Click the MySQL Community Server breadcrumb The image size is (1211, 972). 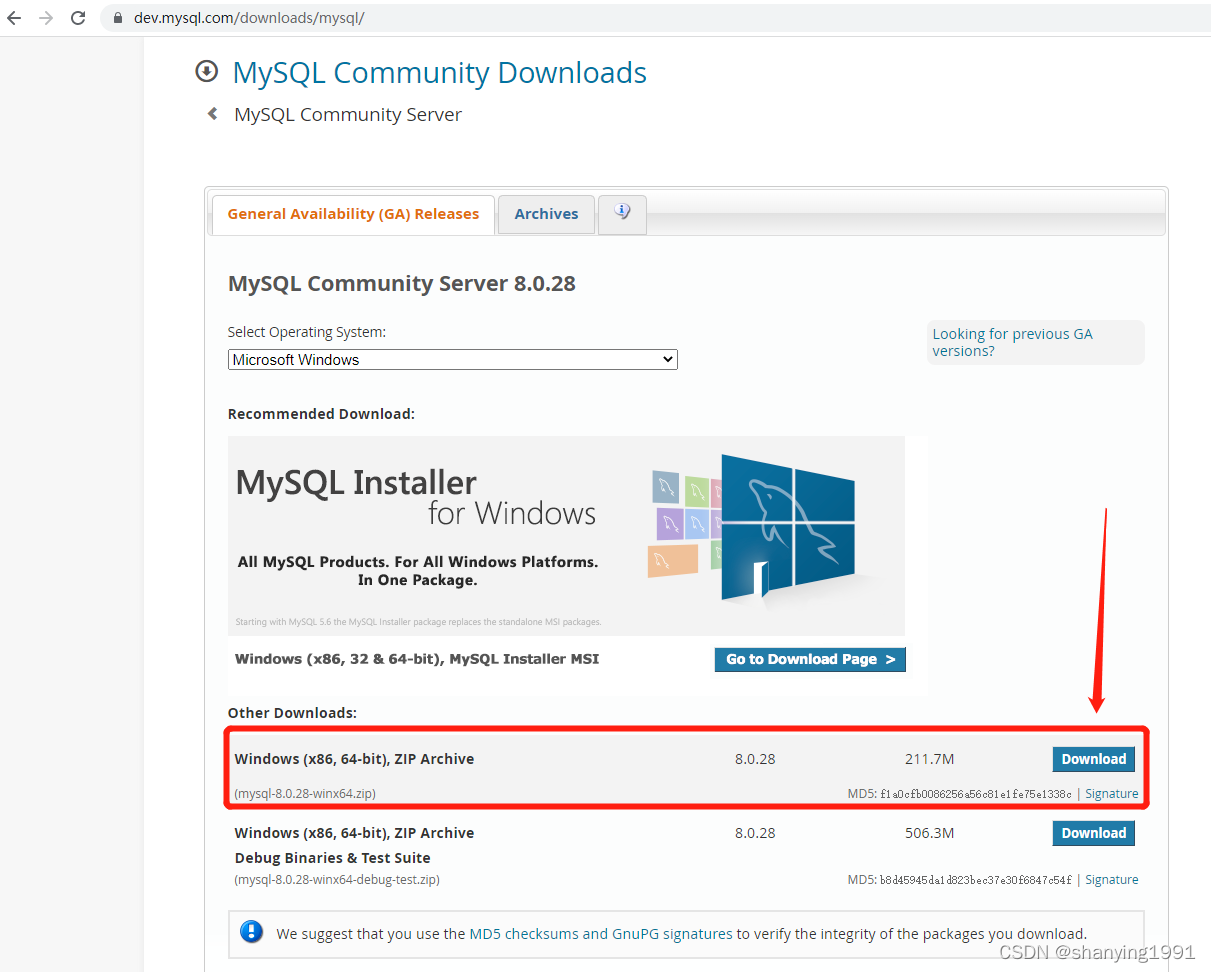348,114
